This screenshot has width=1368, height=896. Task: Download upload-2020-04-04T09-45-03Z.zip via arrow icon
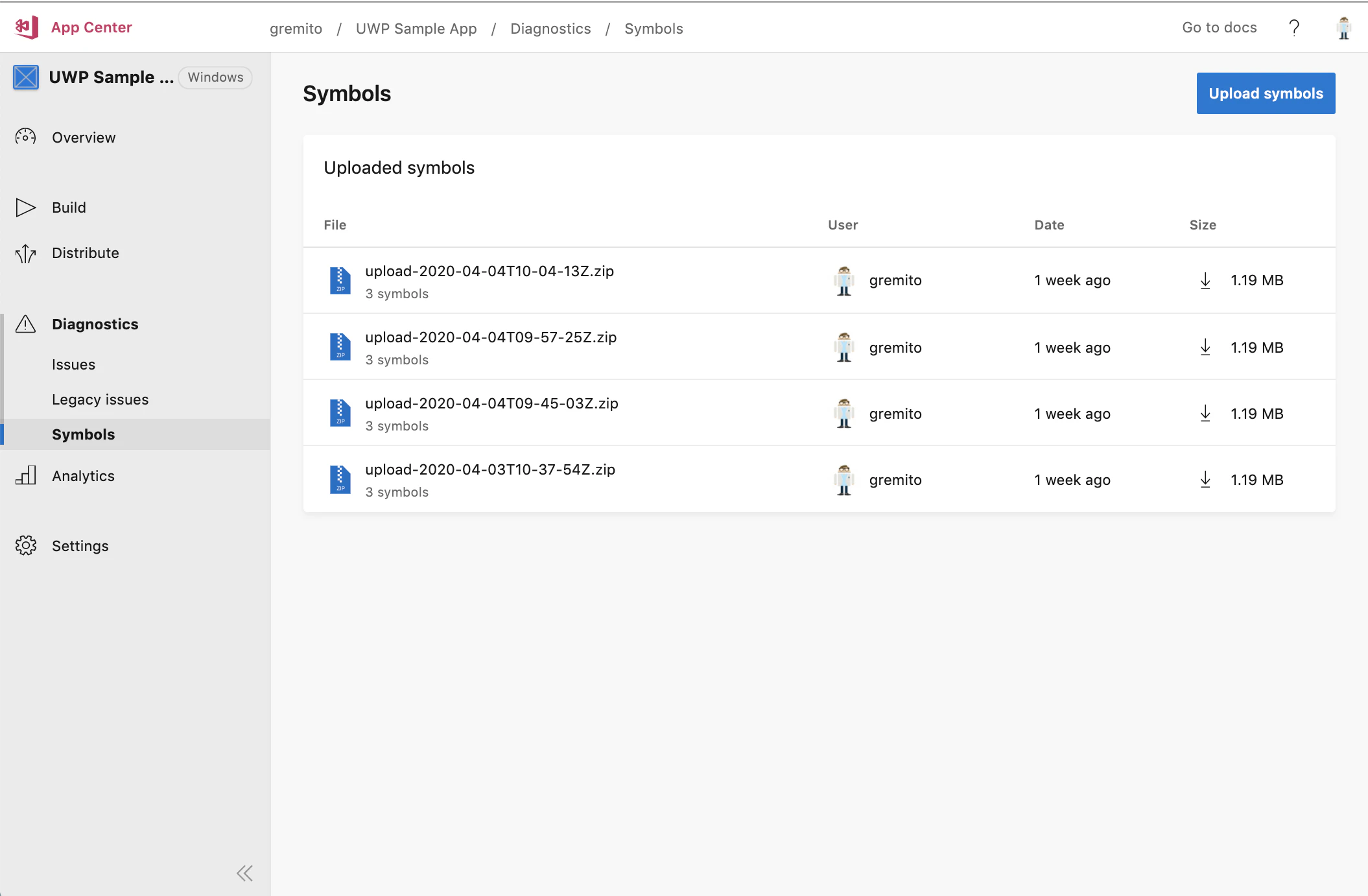coord(1205,414)
